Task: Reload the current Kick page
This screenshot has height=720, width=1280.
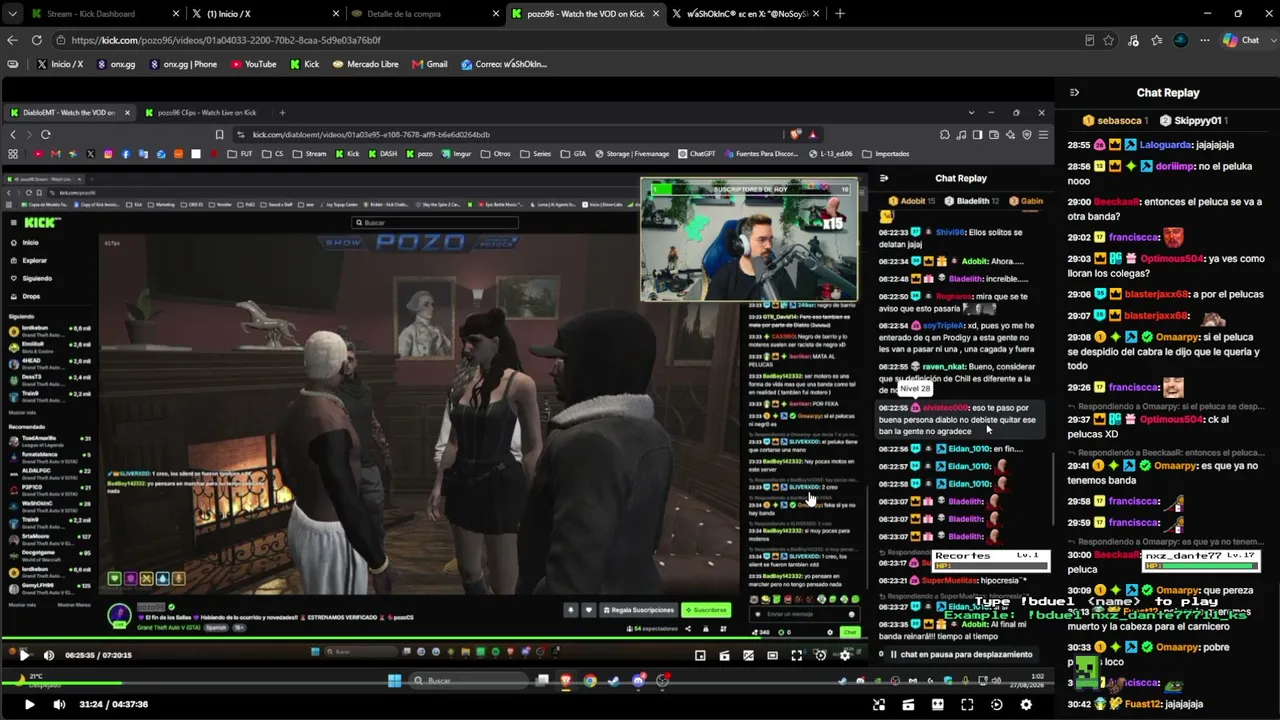Action: tap(36, 40)
